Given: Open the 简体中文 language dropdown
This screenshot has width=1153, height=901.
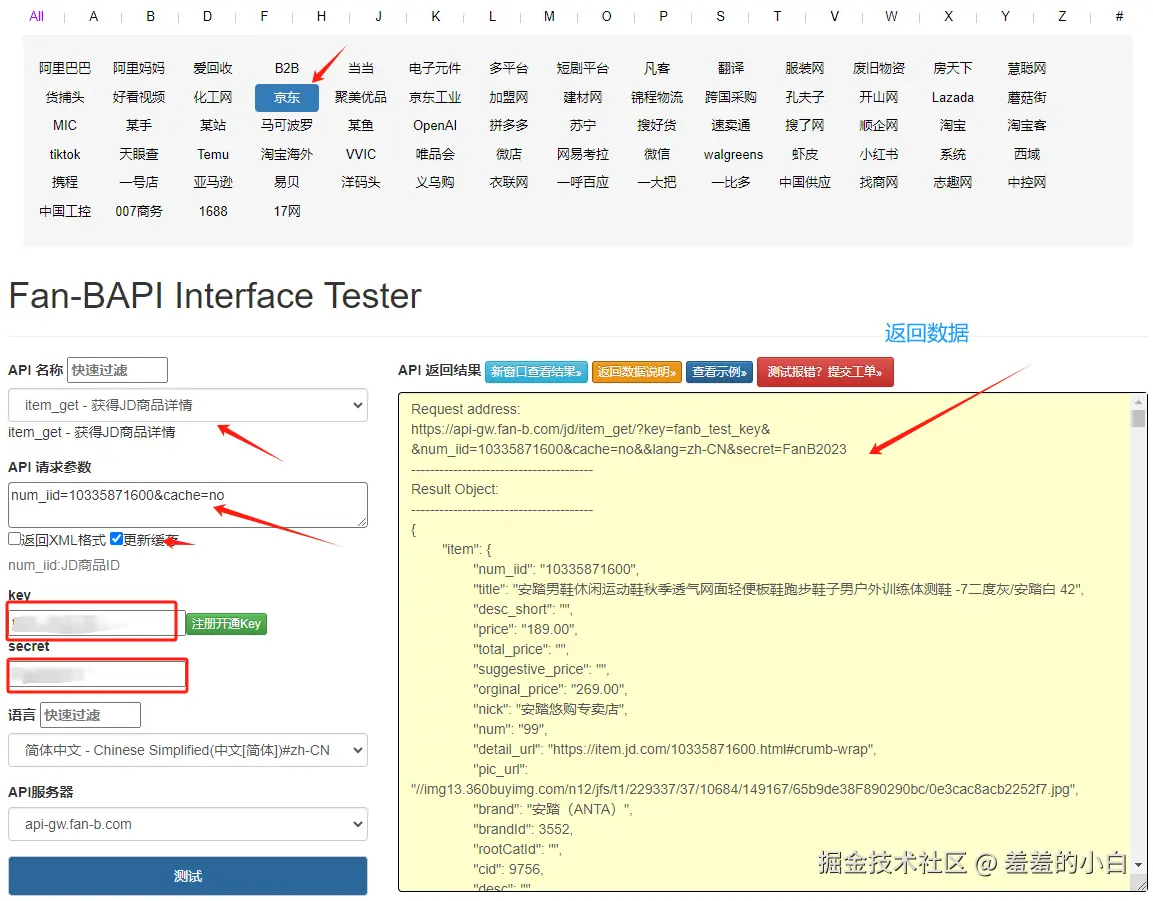Looking at the screenshot, I should pos(188,750).
